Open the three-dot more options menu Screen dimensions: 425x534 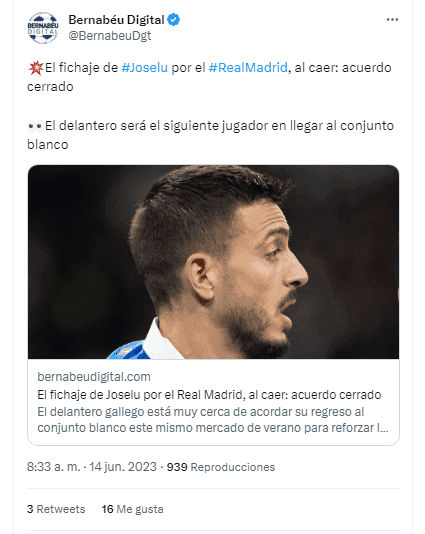click(x=392, y=20)
